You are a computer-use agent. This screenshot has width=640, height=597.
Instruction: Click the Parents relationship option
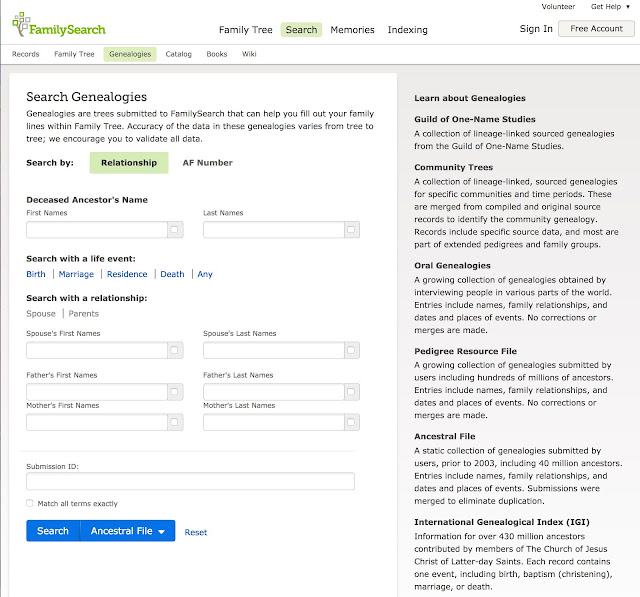click(x=84, y=314)
